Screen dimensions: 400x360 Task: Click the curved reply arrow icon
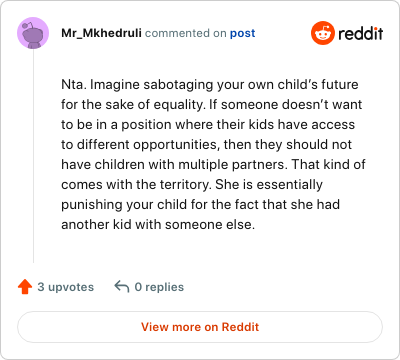click(122, 287)
